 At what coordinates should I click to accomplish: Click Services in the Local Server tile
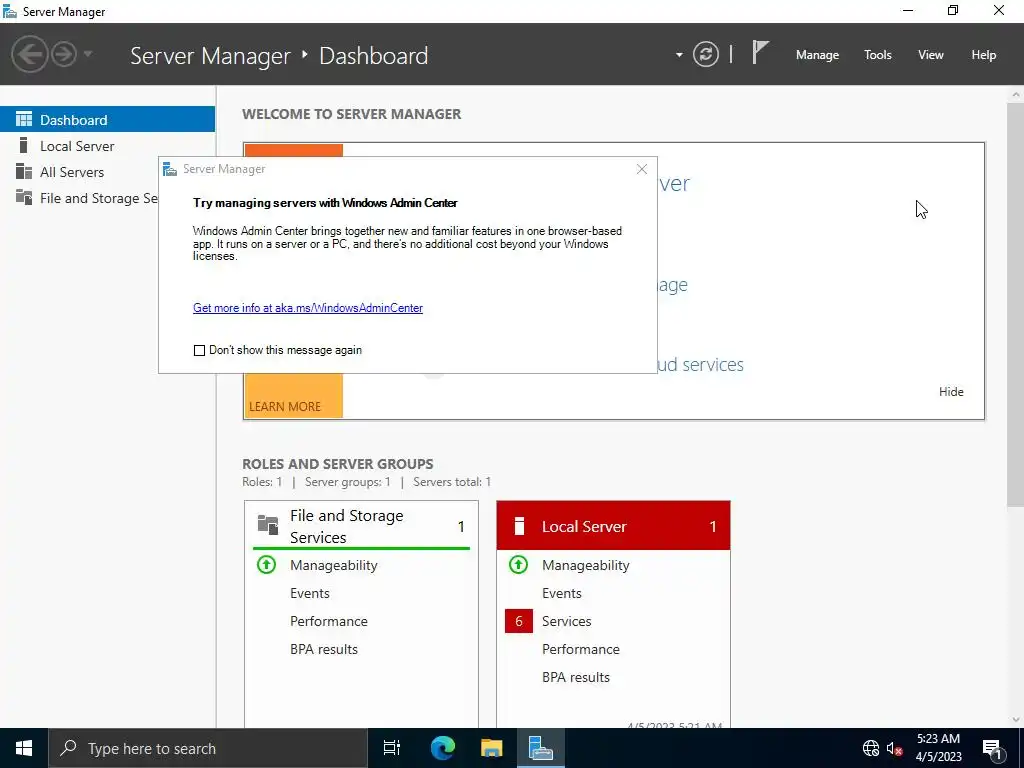click(567, 621)
